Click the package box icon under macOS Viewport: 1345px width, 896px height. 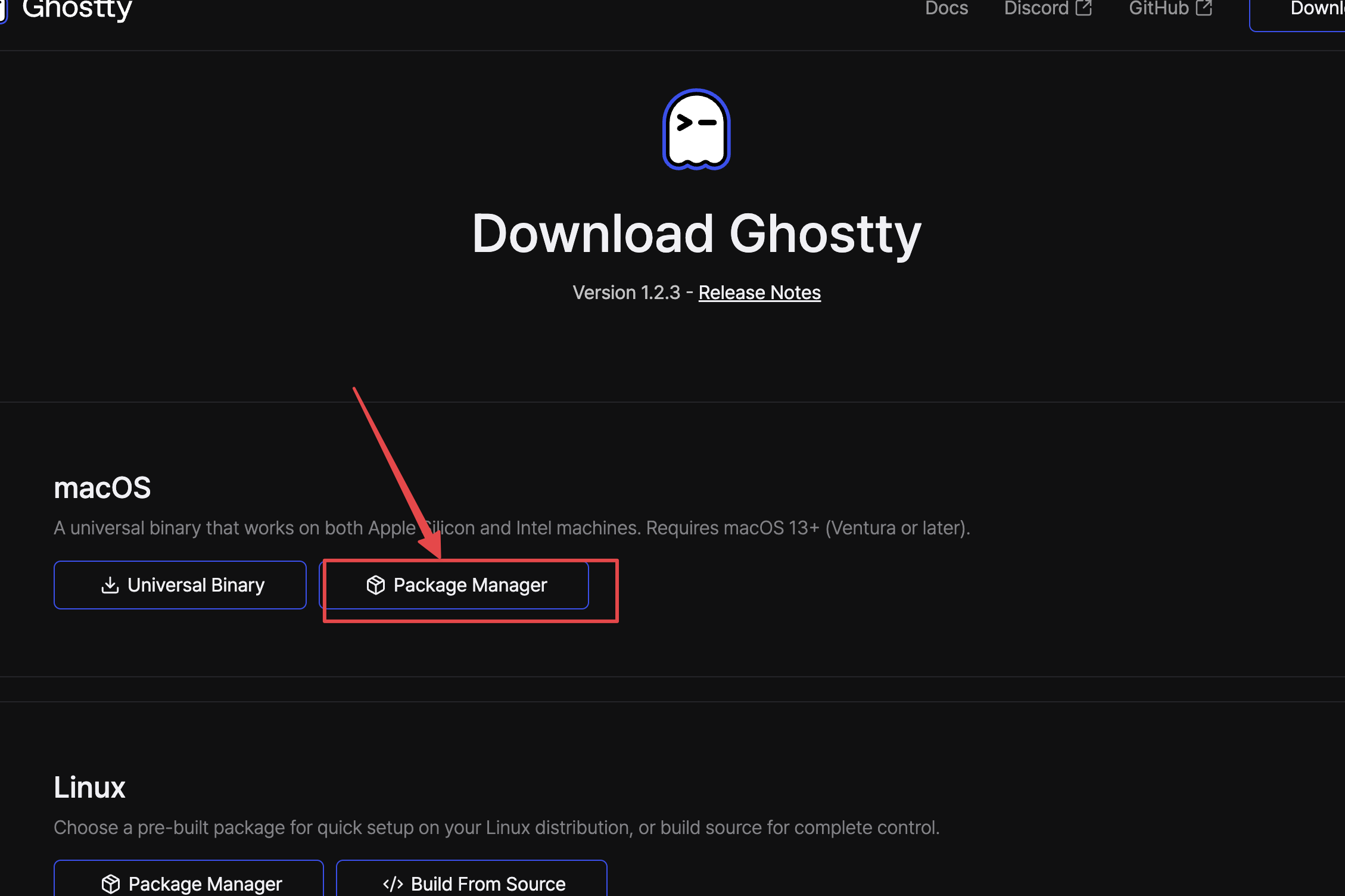(376, 585)
